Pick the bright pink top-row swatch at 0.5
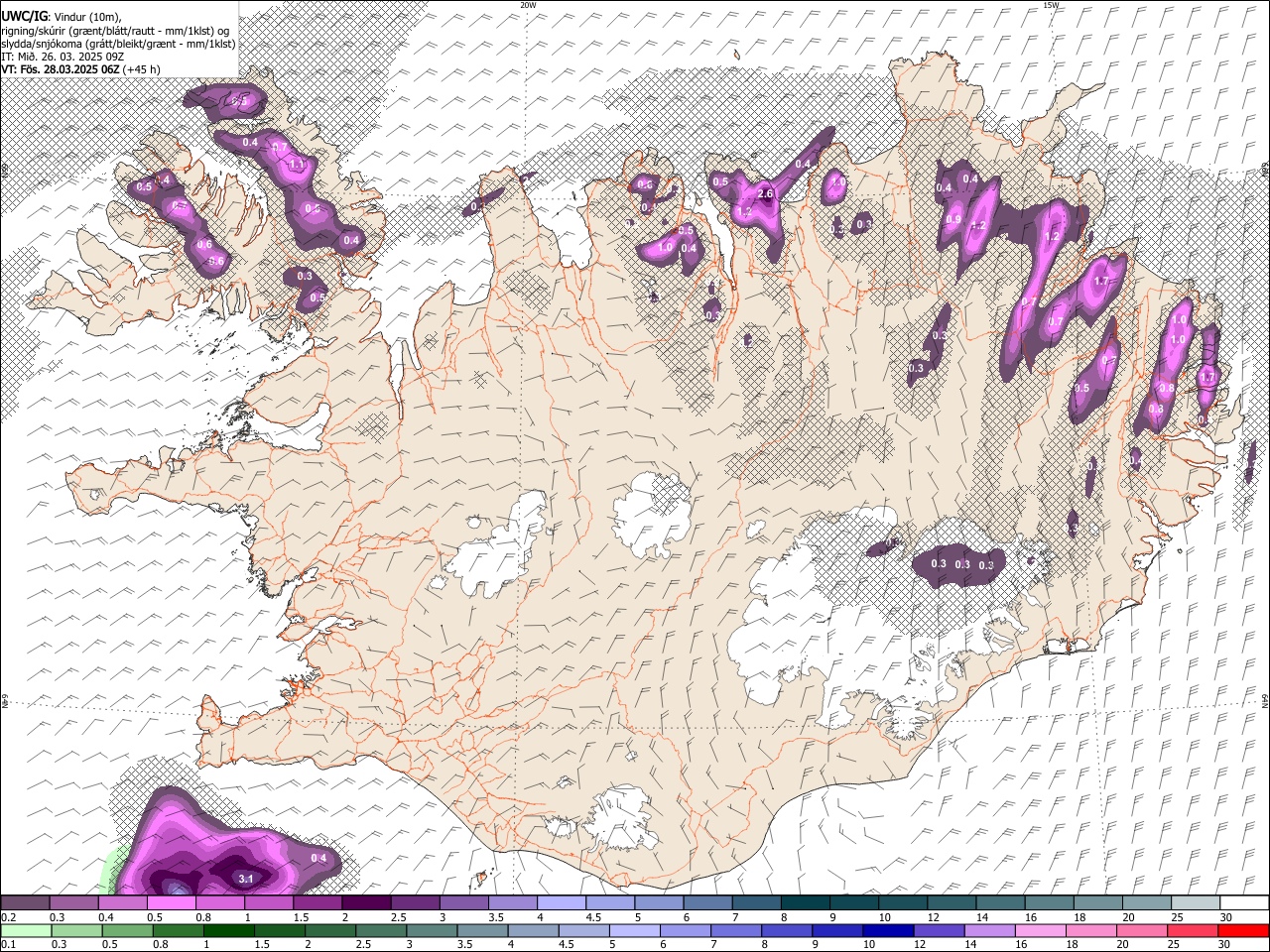Screen dimensions: 1270x952 pos(172,903)
